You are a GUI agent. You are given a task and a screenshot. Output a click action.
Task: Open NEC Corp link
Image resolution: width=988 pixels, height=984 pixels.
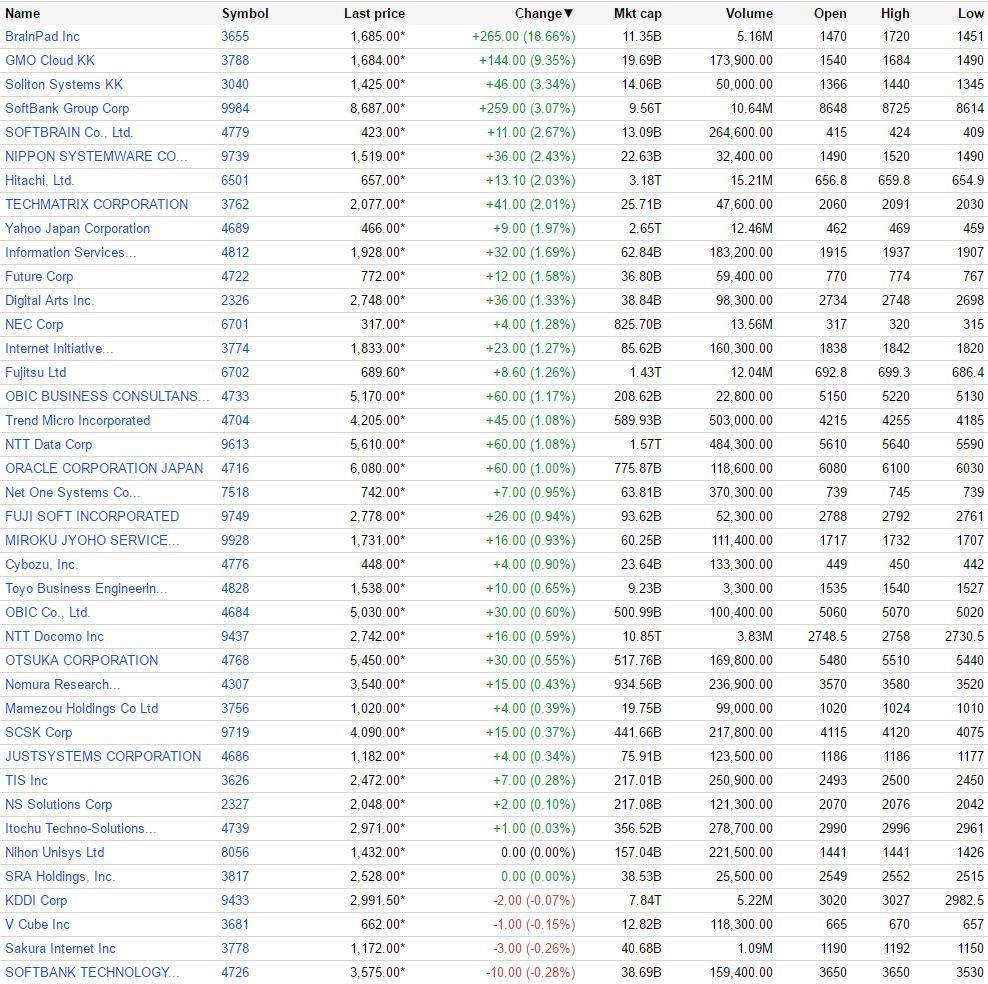click(34, 324)
